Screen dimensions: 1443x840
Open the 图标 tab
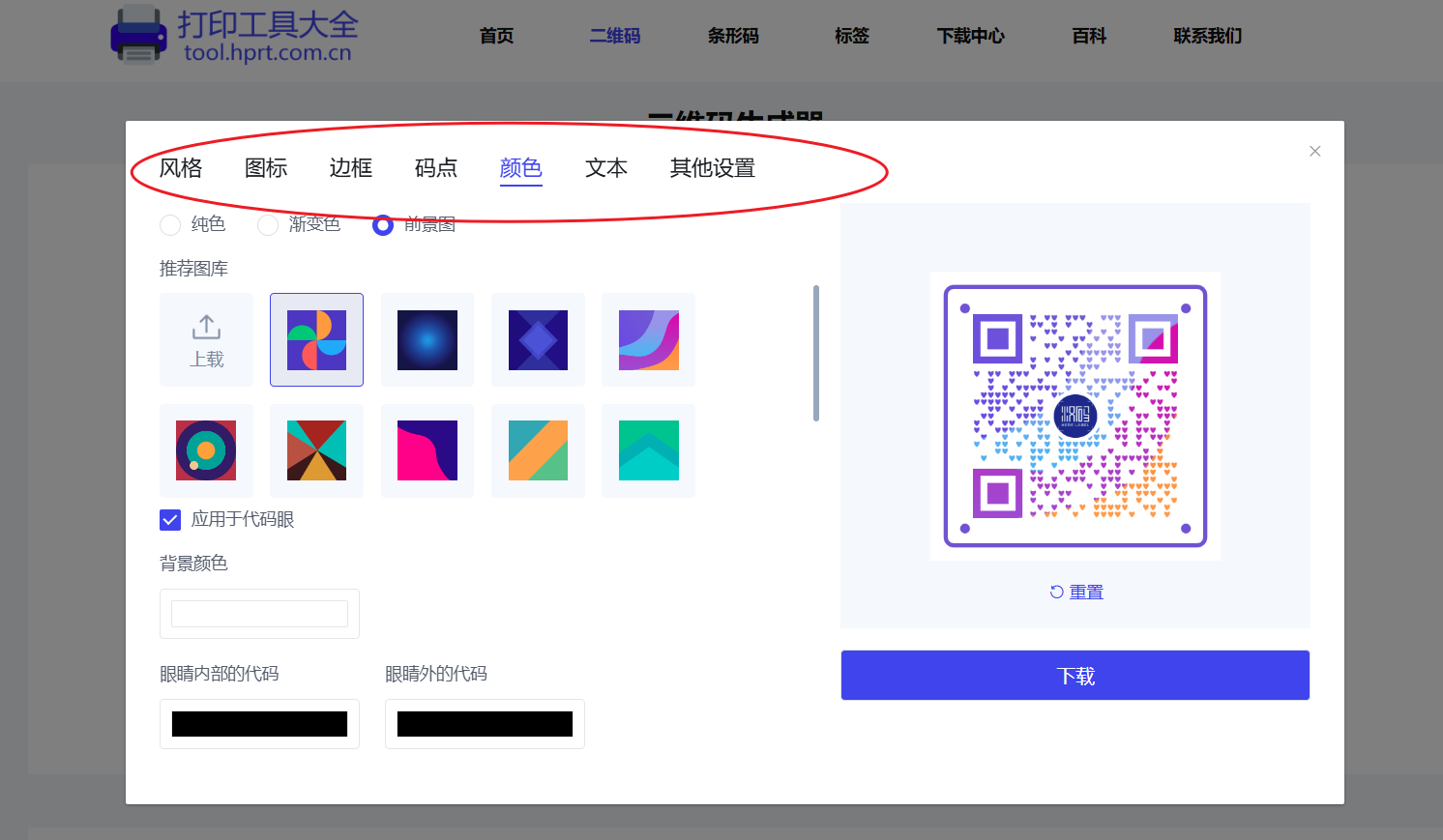click(266, 168)
